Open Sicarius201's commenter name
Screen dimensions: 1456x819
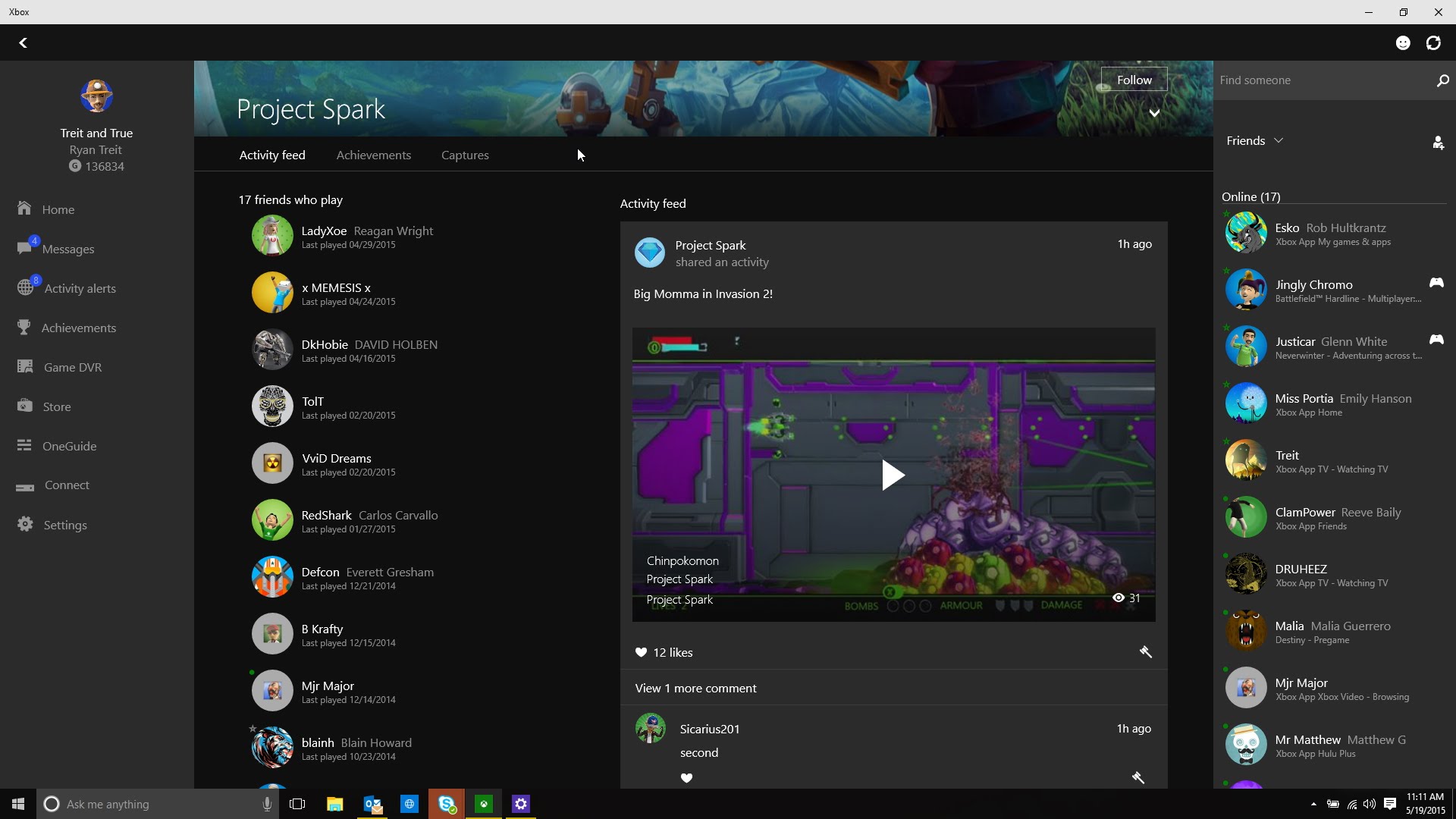tap(710, 729)
